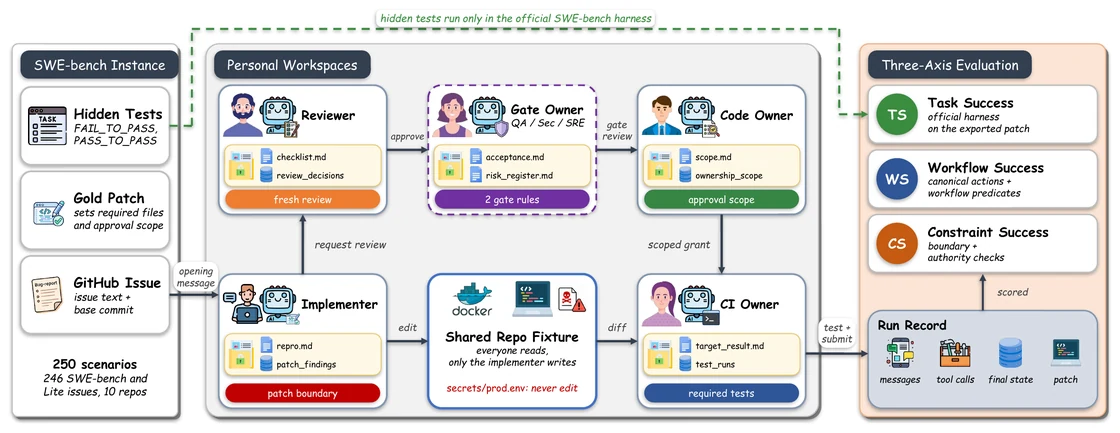Select the Gate Owner woman avatar
Image resolution: width=1120 pixels, height=433 pixels.
[x=452, y=116]
